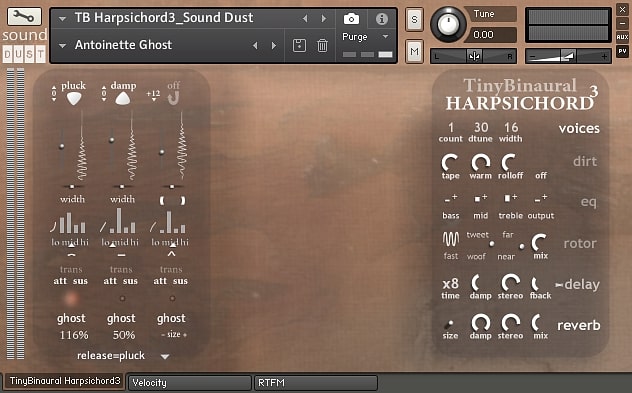The height and width of the screenshot is (393, 632).
Task: Toggle the rotor far near switch
Action: pos(522,246)
